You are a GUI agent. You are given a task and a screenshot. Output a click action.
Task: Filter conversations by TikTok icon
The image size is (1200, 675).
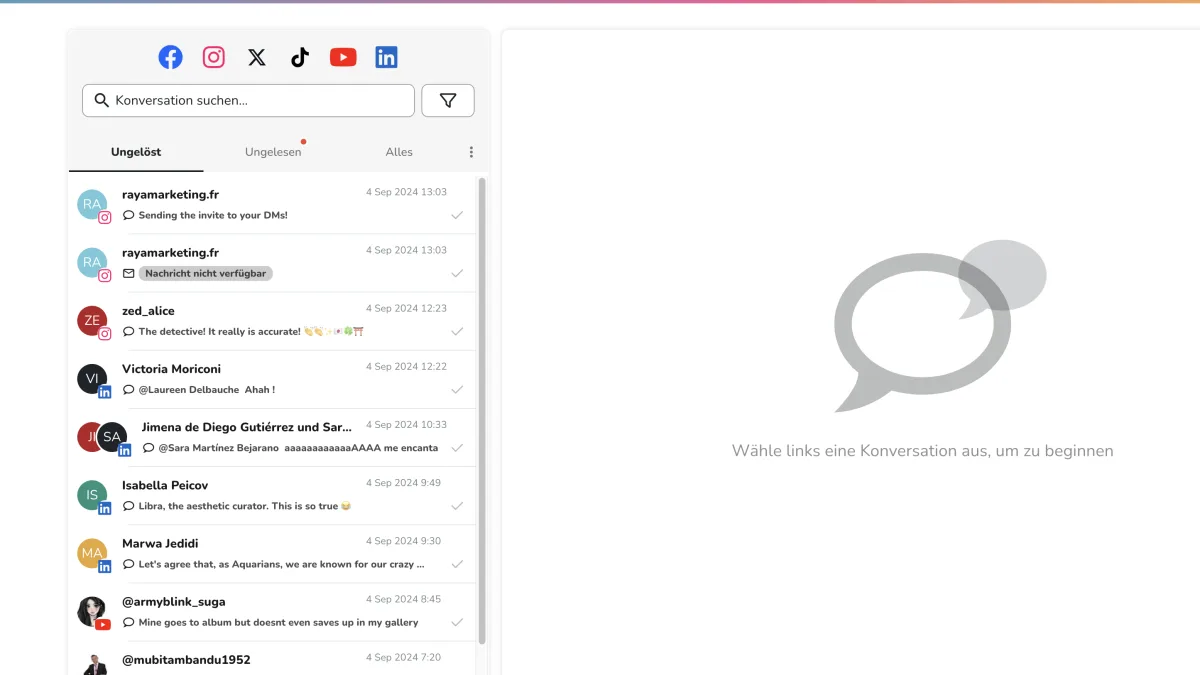click(300, 57)
